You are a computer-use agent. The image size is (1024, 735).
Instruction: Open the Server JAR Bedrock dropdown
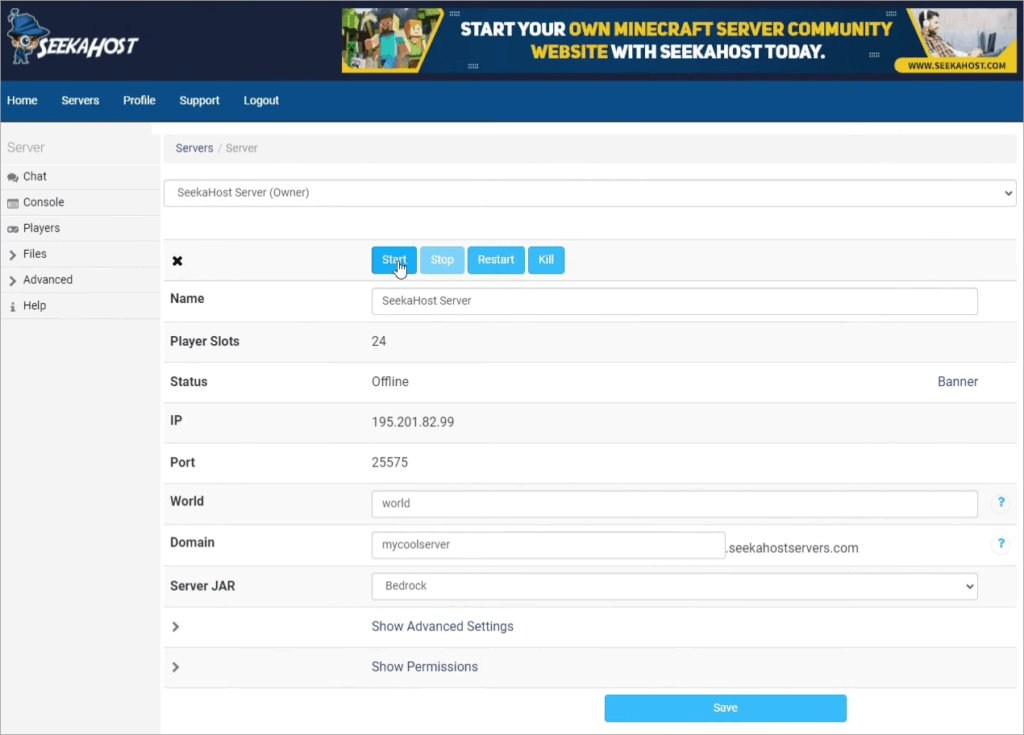pos(673,586)
